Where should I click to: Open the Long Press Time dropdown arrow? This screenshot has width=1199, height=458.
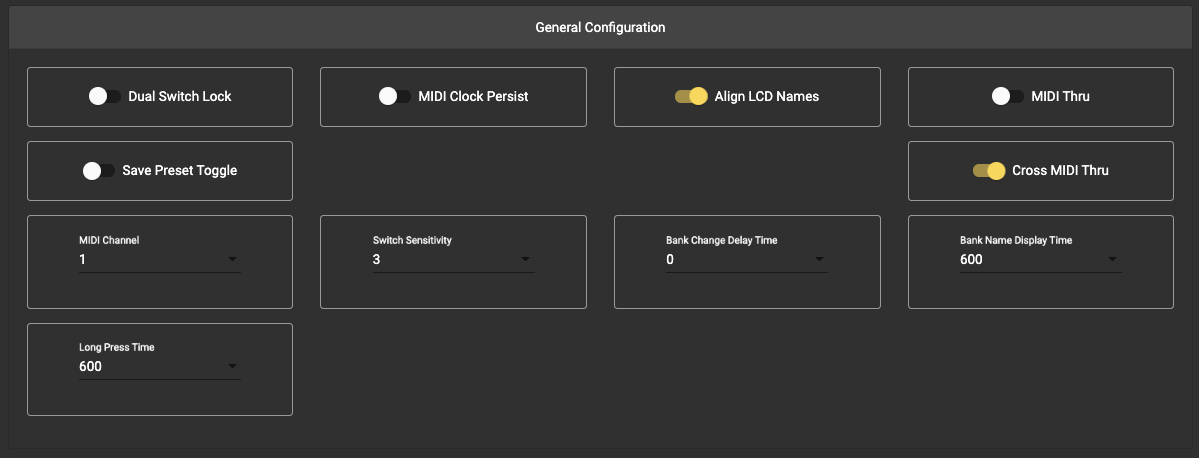pyautogui.click(x=232, y=367)
